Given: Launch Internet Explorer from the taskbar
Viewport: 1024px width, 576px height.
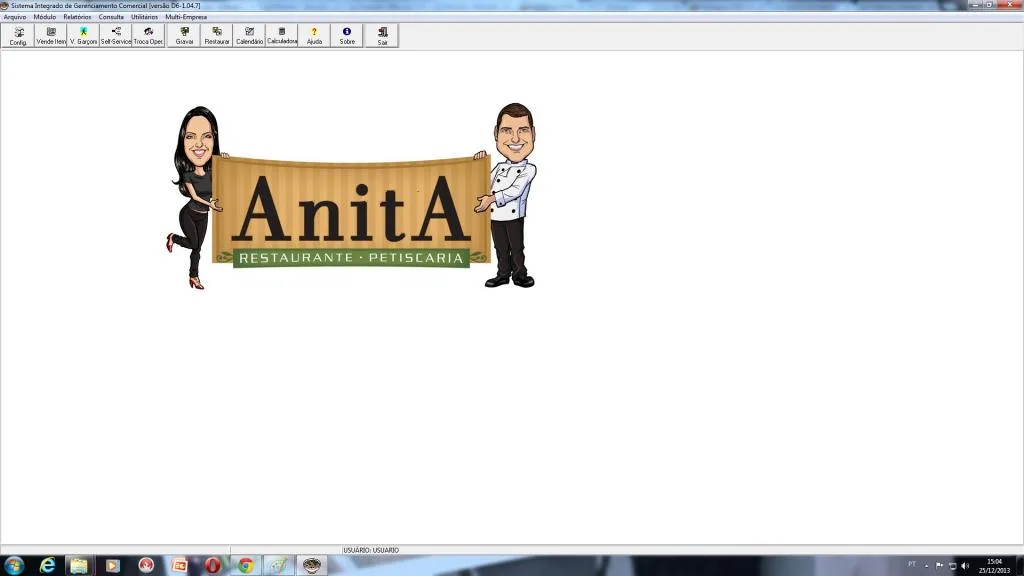Looking at the screenshot, I should point(47,566).
